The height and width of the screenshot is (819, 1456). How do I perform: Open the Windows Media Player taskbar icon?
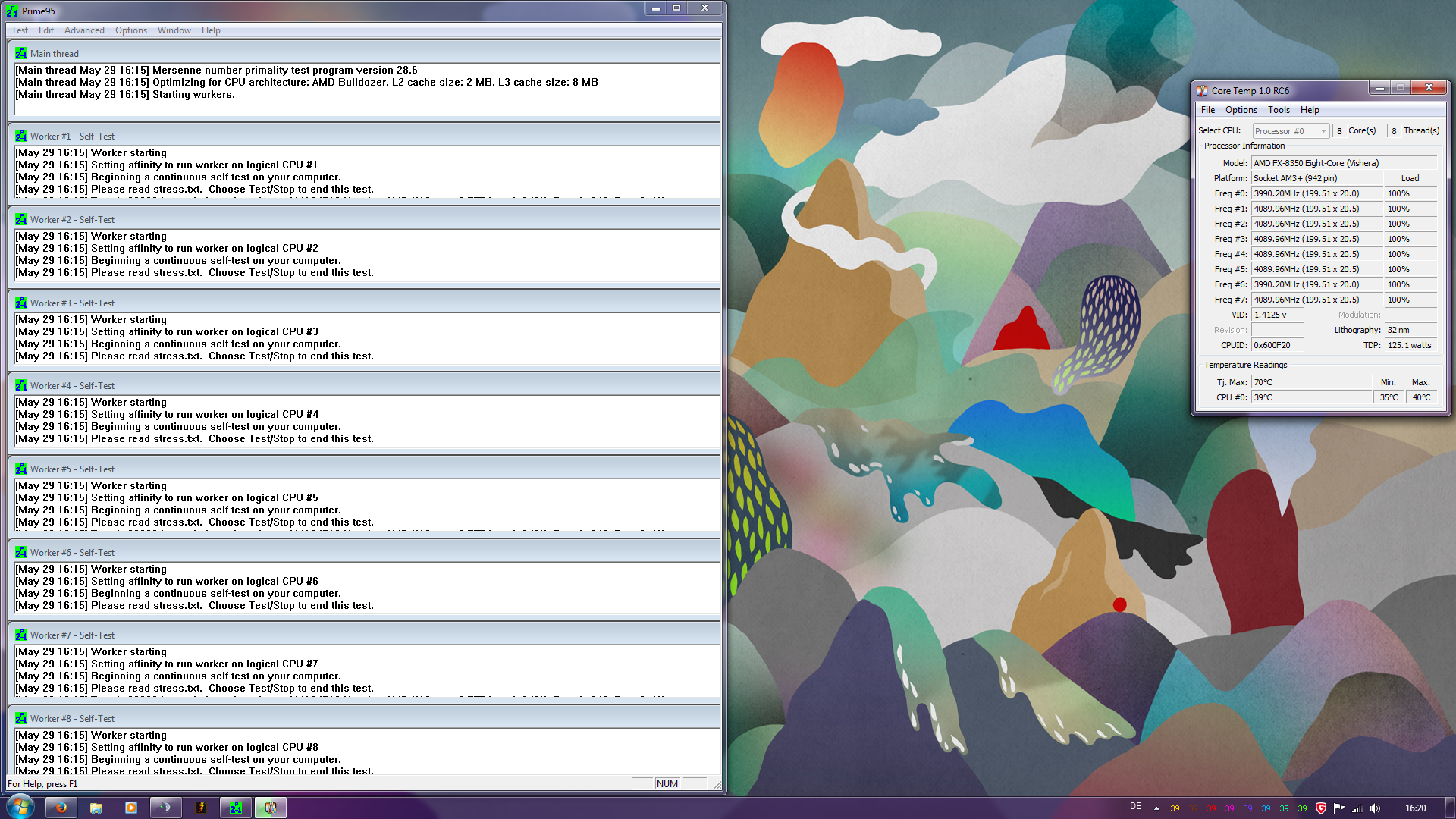131,808
